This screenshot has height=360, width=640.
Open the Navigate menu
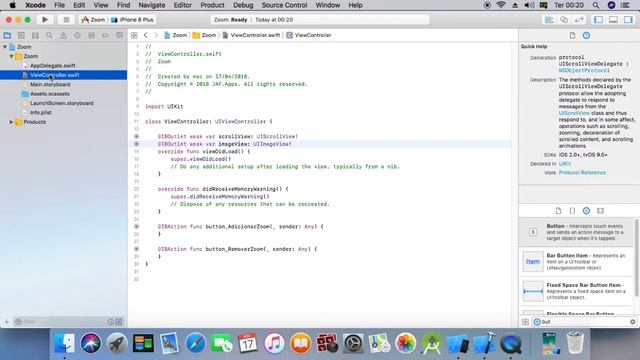[151, 5]
